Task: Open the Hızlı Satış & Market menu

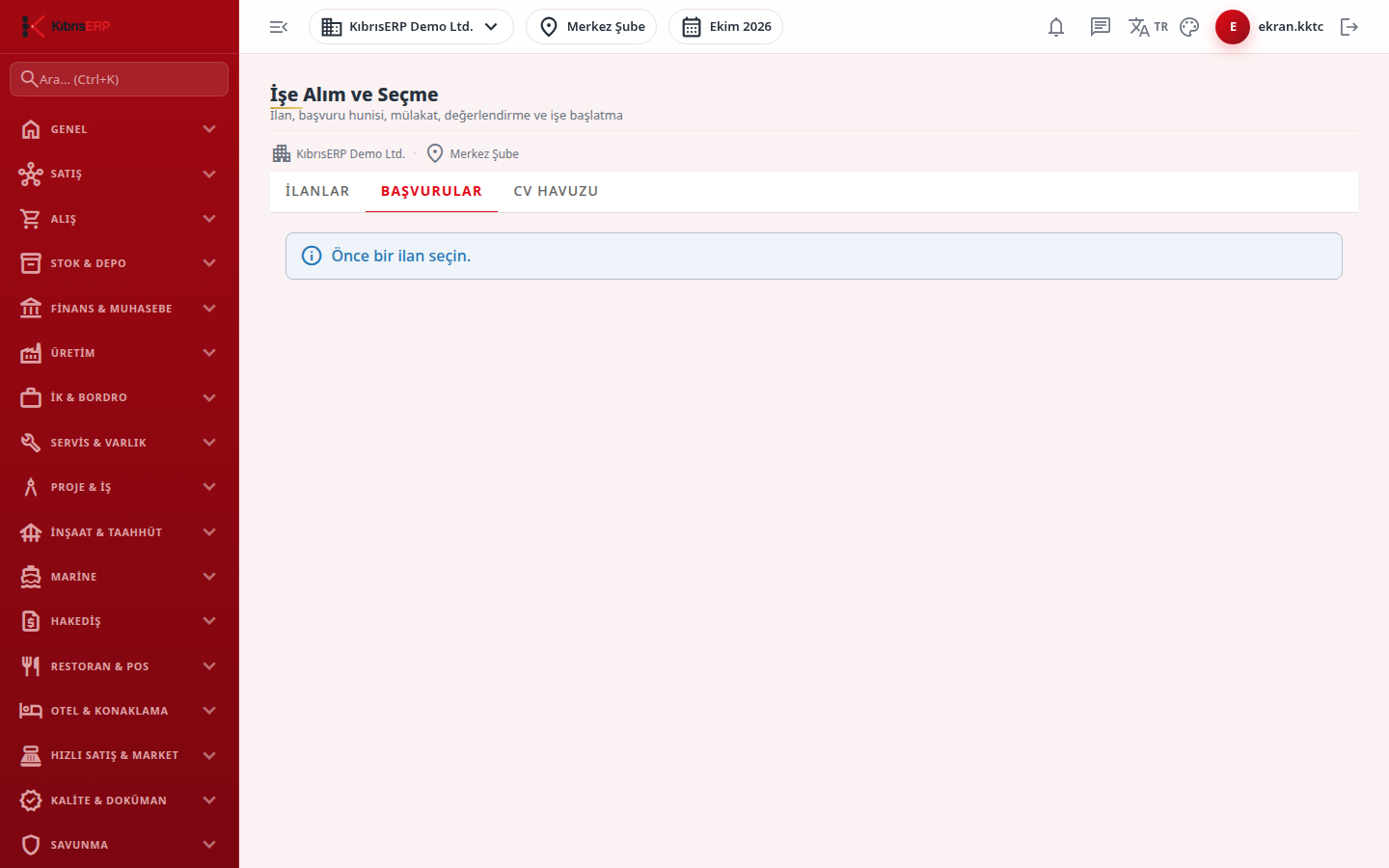Action: [120, 755]
